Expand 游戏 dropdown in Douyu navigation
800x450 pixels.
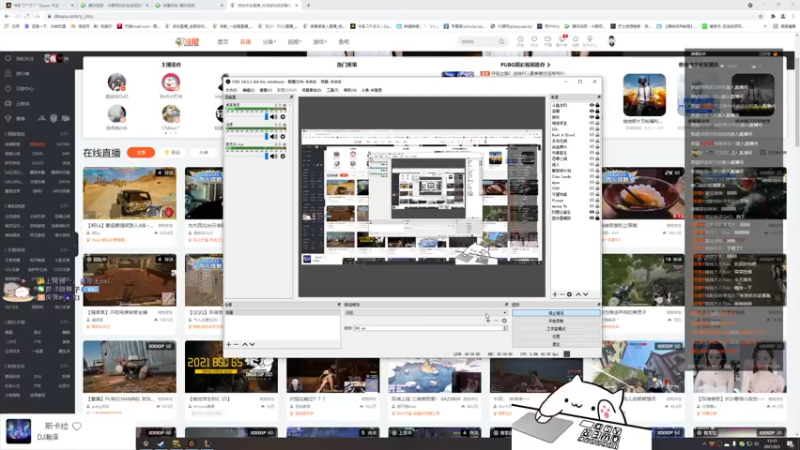coord(320,42)
